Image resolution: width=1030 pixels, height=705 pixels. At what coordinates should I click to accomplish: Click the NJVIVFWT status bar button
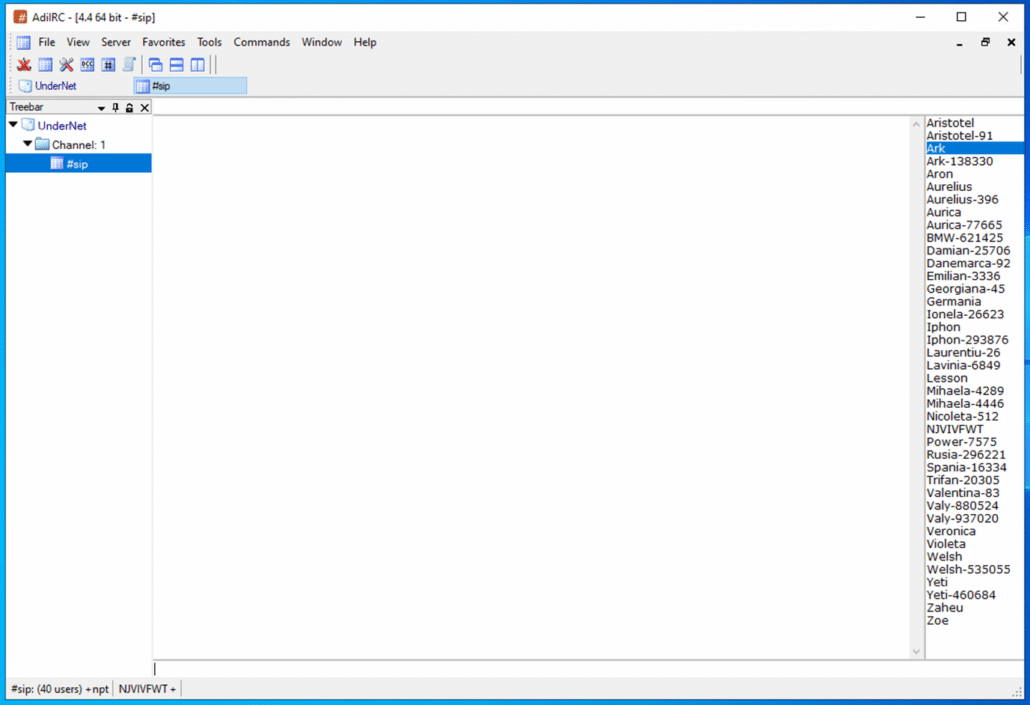(x=146, y=689)
